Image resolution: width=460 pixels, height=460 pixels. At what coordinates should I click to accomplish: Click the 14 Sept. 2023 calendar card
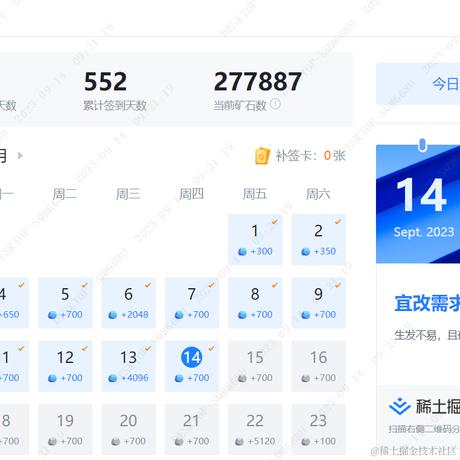click(x=418, y=204)
